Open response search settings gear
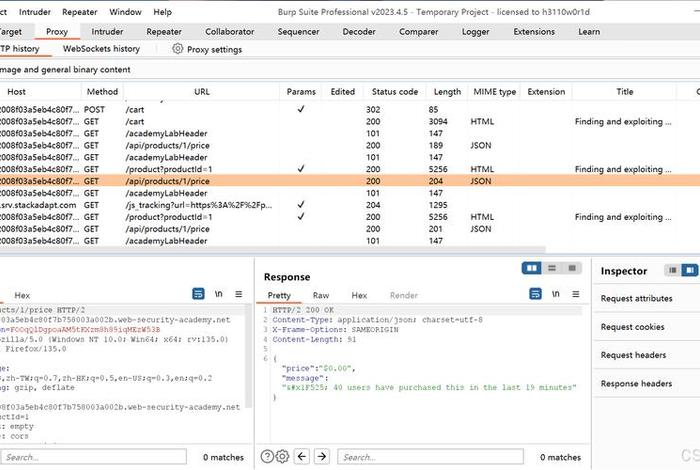 click(283, 457)
